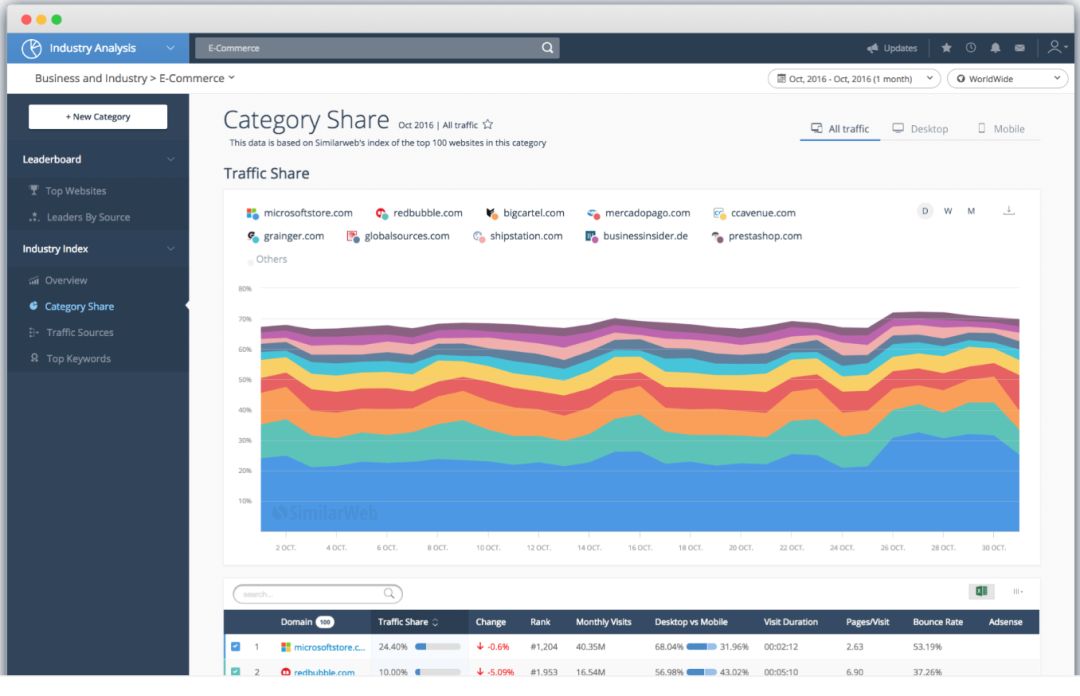
Task: Favorite Category Share with the star icon
Action: [488, 125]
